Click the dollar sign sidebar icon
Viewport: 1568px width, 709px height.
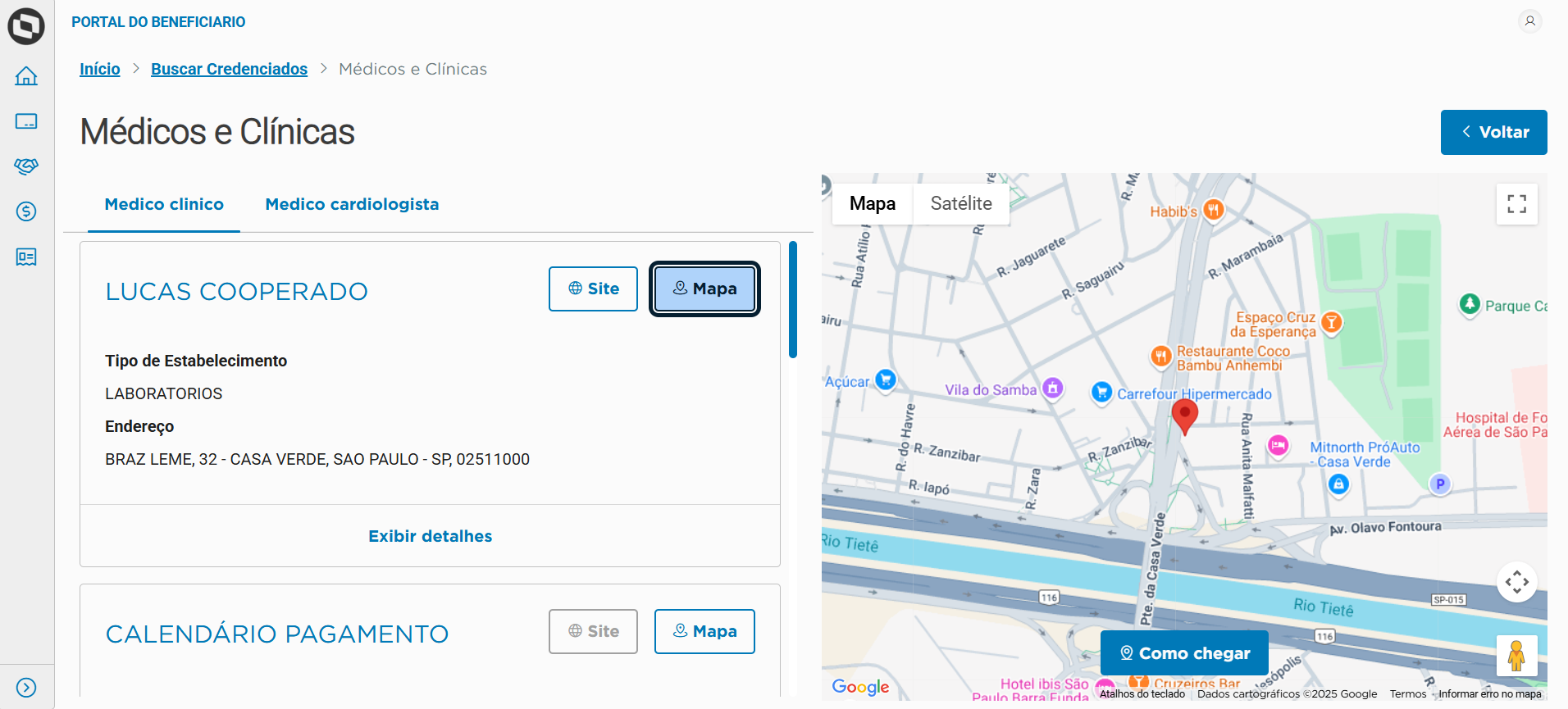click(26, 211)
